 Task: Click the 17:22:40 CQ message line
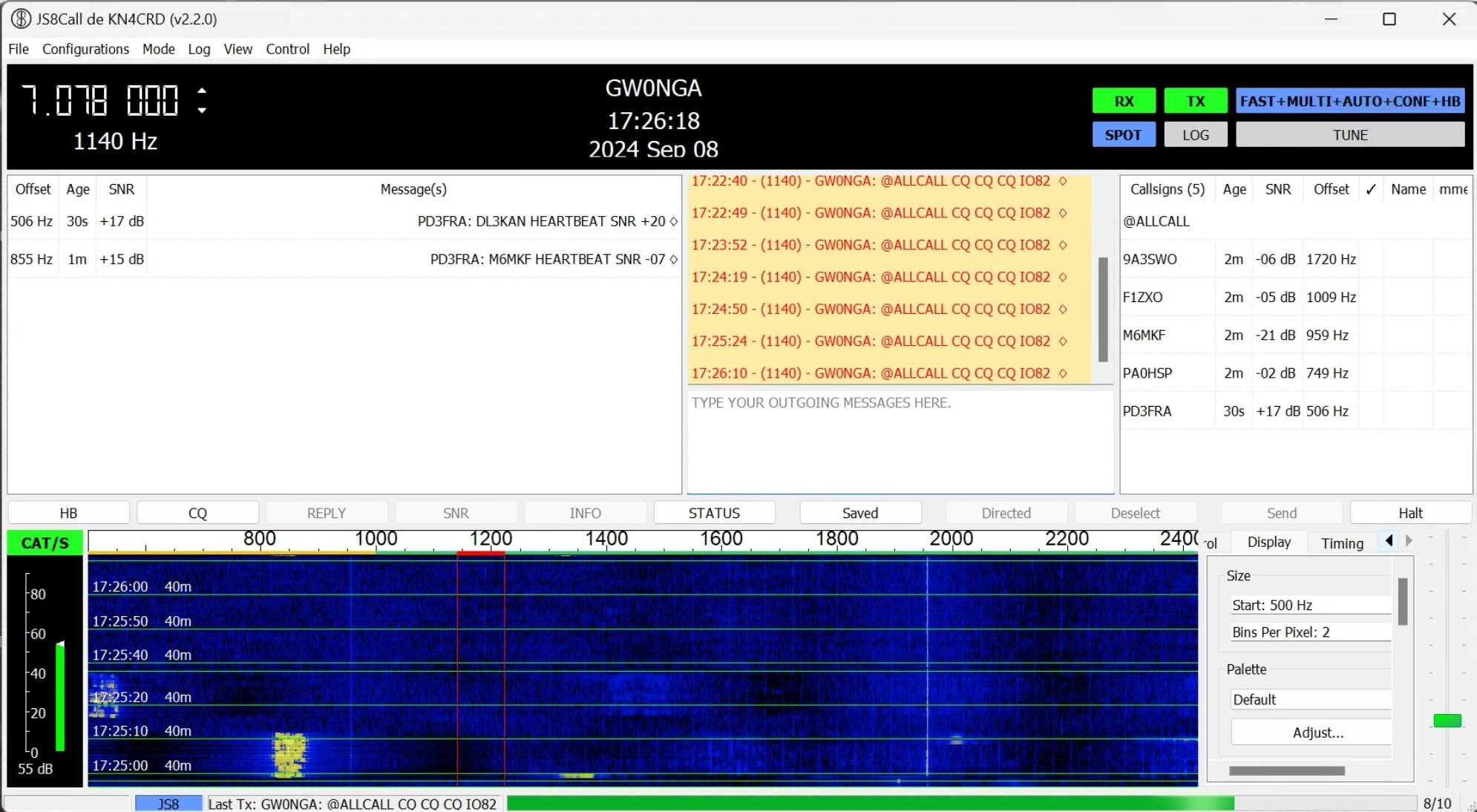coord(879,180)
